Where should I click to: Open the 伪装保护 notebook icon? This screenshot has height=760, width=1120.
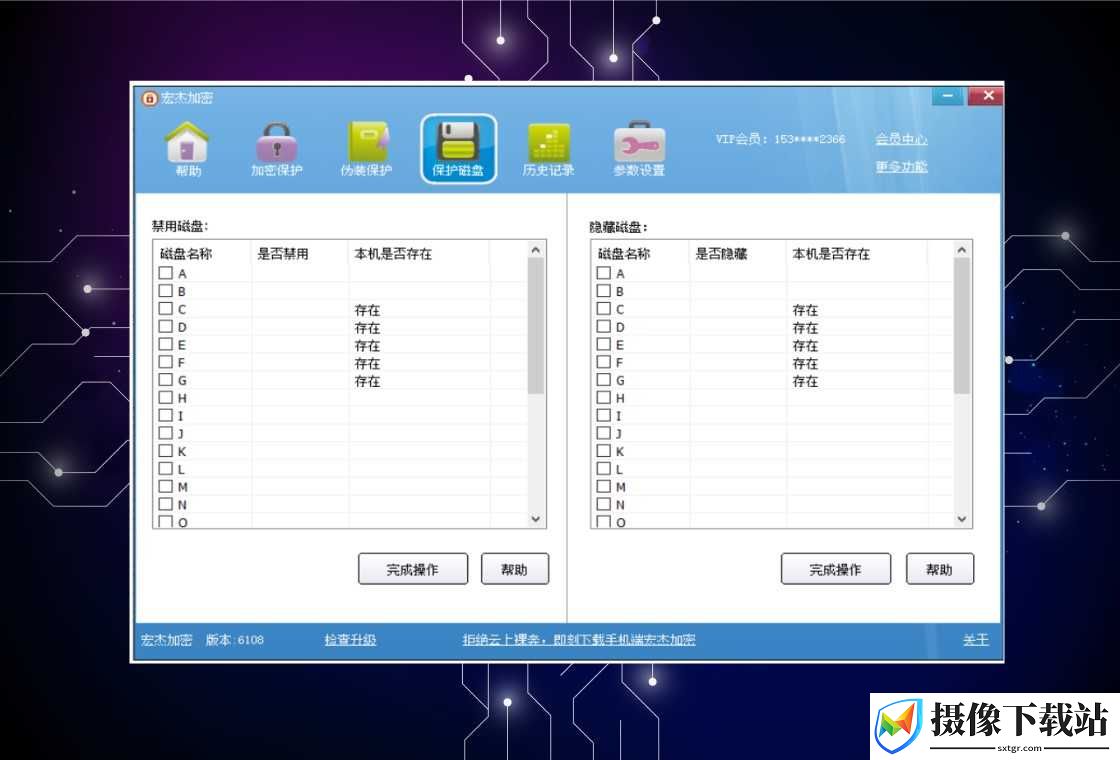pyautogui.click(x=366, y=149)
